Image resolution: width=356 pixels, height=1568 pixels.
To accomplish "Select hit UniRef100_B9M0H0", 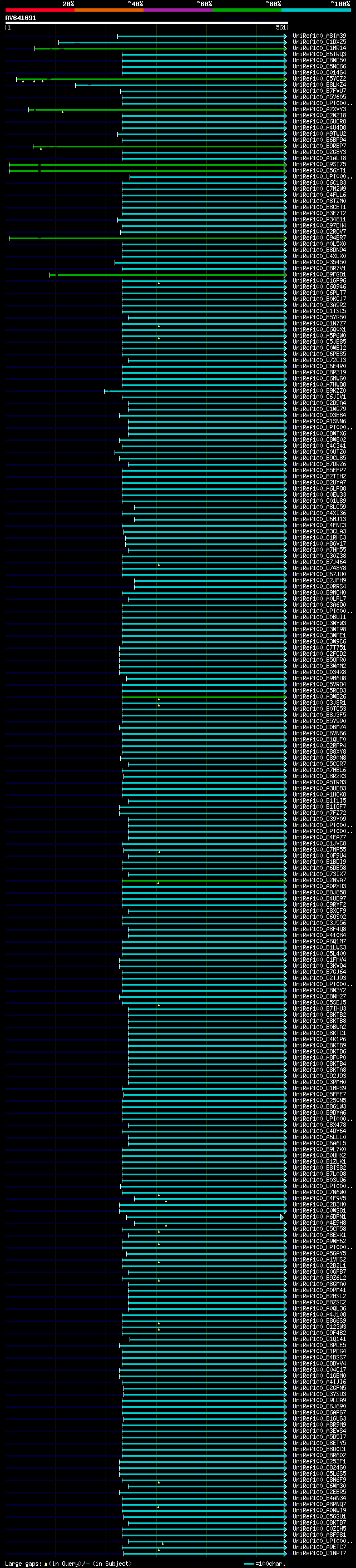I will [x=319, y=593].
